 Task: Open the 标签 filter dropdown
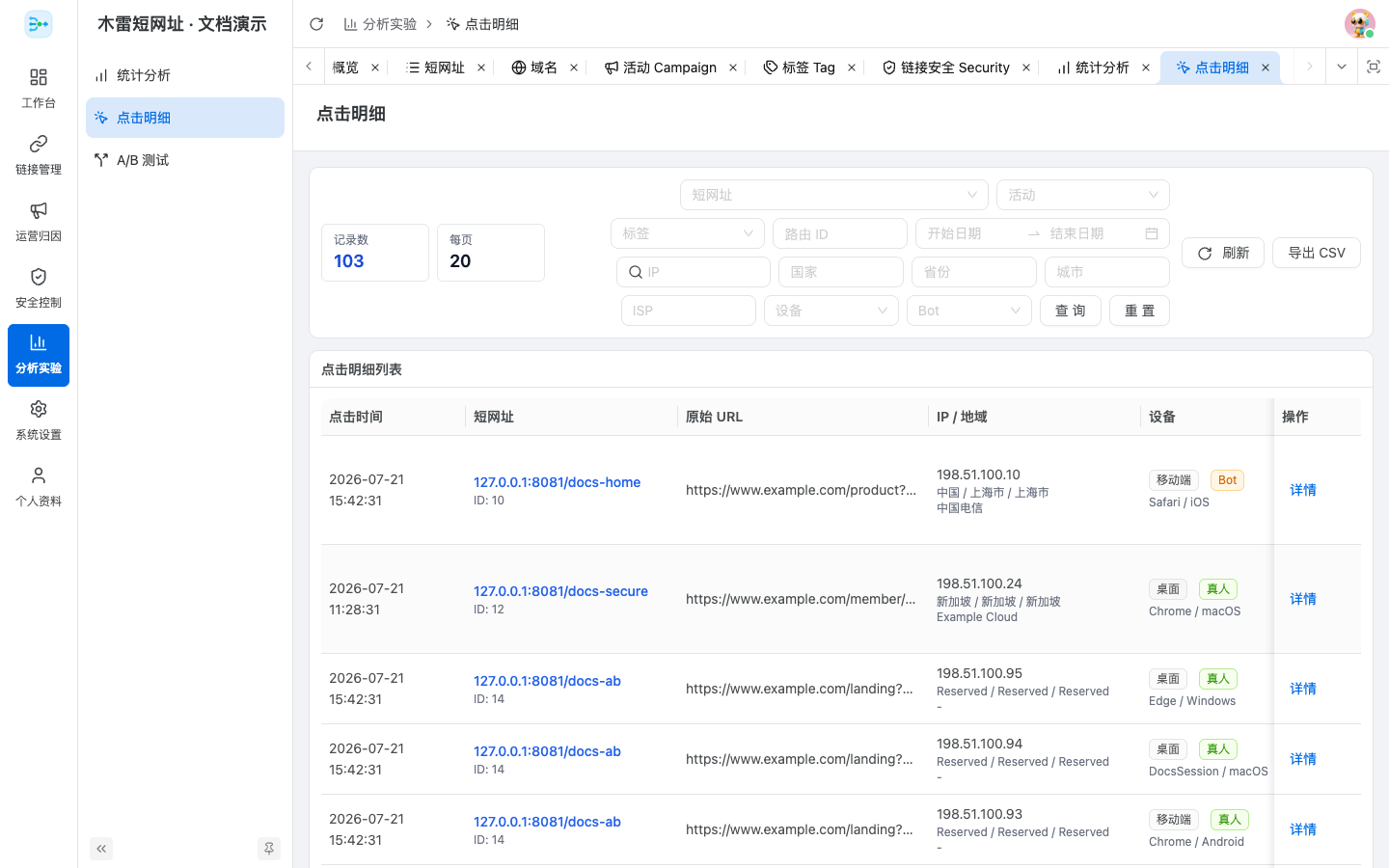click(688, 233)
